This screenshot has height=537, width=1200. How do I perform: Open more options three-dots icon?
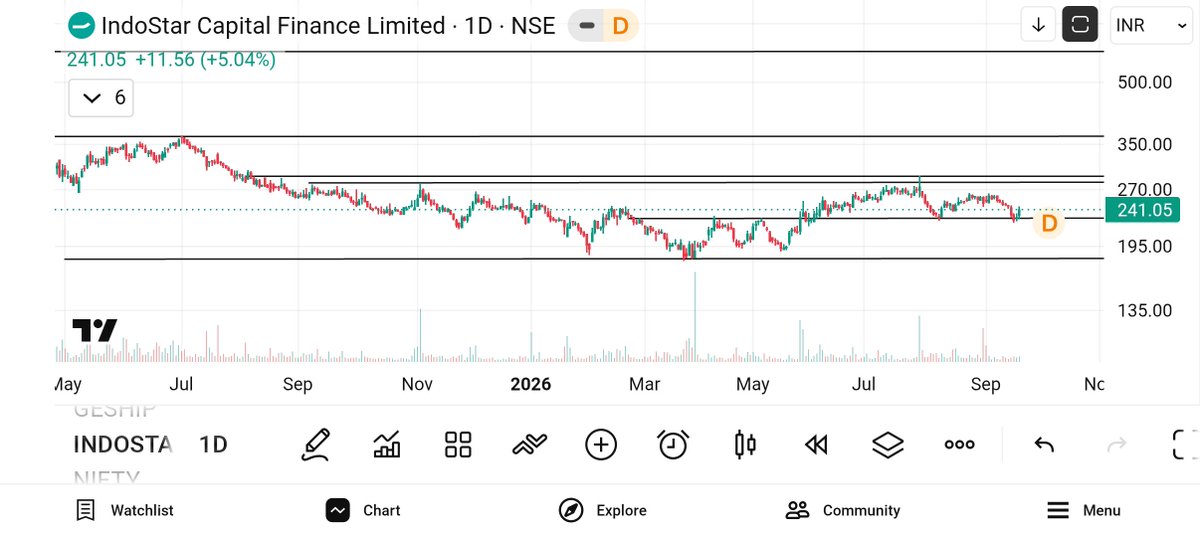coord(960,445)
